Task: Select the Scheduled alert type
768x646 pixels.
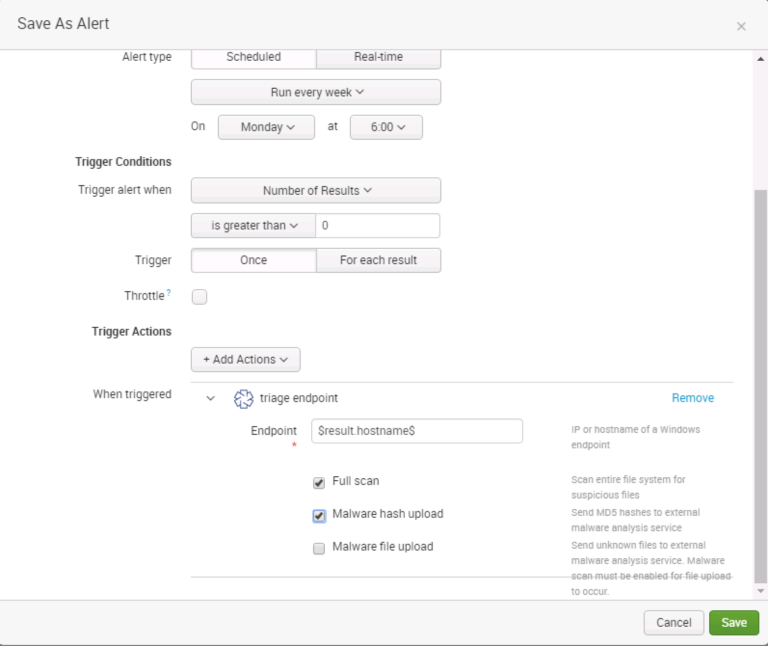Action: tap(253, 57)
